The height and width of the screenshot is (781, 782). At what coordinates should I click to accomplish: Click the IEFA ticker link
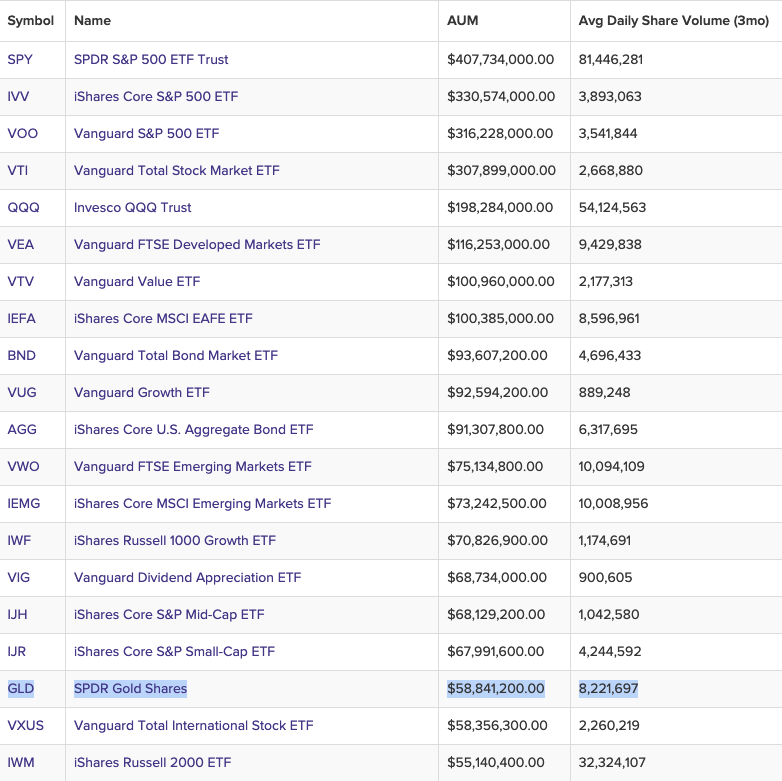pyautogui.click(x=21, y=318)
